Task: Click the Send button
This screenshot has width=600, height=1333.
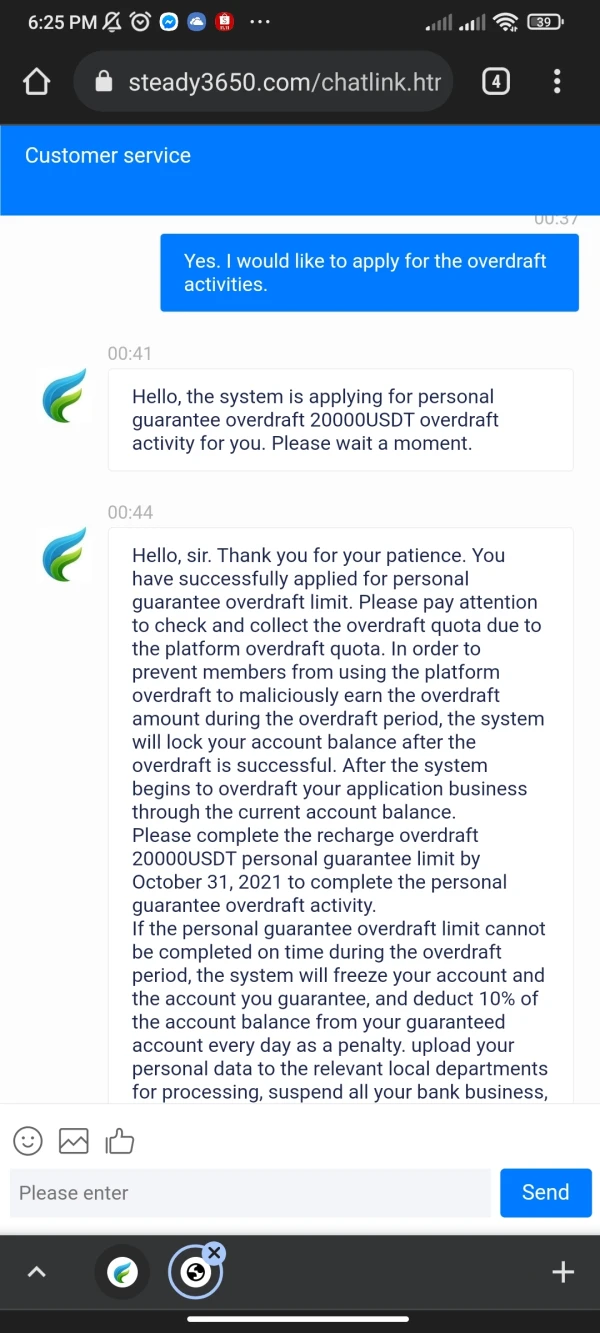Action: click(x=545, y=1192)
